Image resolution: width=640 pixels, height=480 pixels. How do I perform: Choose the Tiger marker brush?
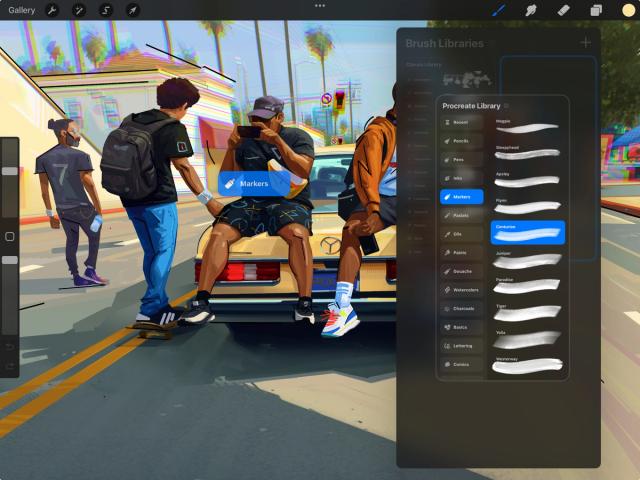click(x=528, y=312)
